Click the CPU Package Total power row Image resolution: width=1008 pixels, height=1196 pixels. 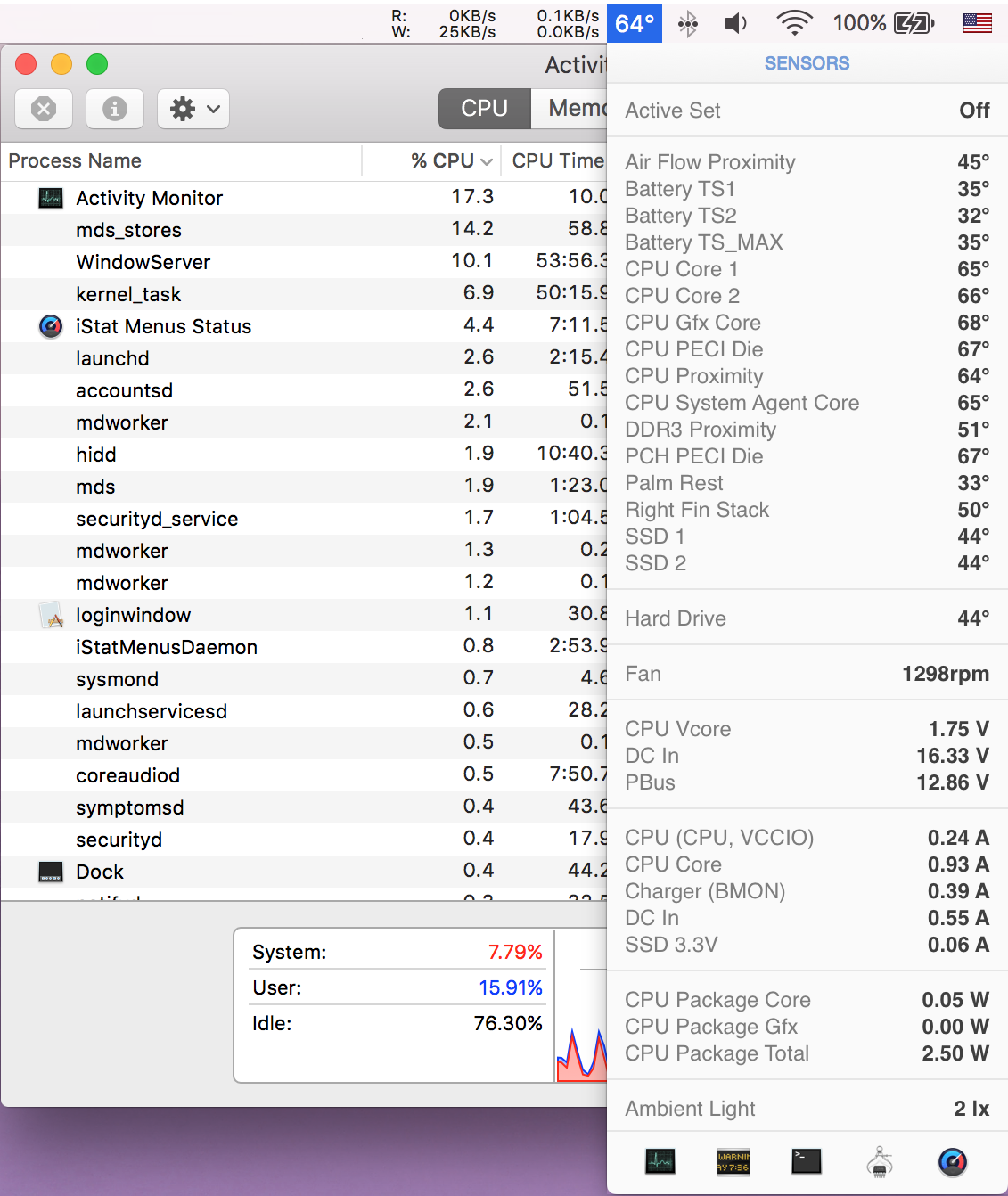[807, 1053]
